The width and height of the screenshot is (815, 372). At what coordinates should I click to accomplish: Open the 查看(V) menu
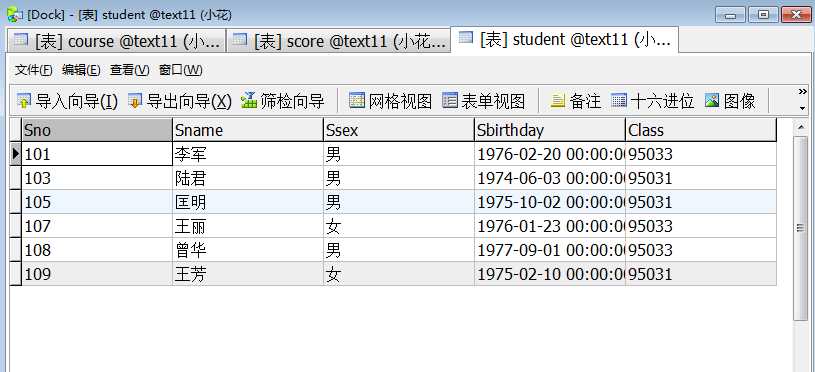[129, 70]
